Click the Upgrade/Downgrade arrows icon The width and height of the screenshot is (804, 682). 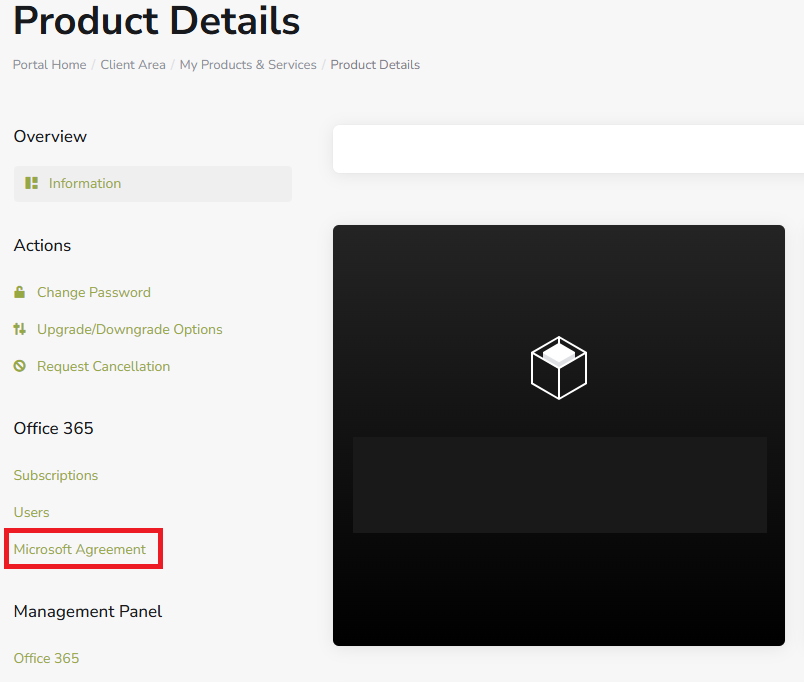click(x=19, y=329)
